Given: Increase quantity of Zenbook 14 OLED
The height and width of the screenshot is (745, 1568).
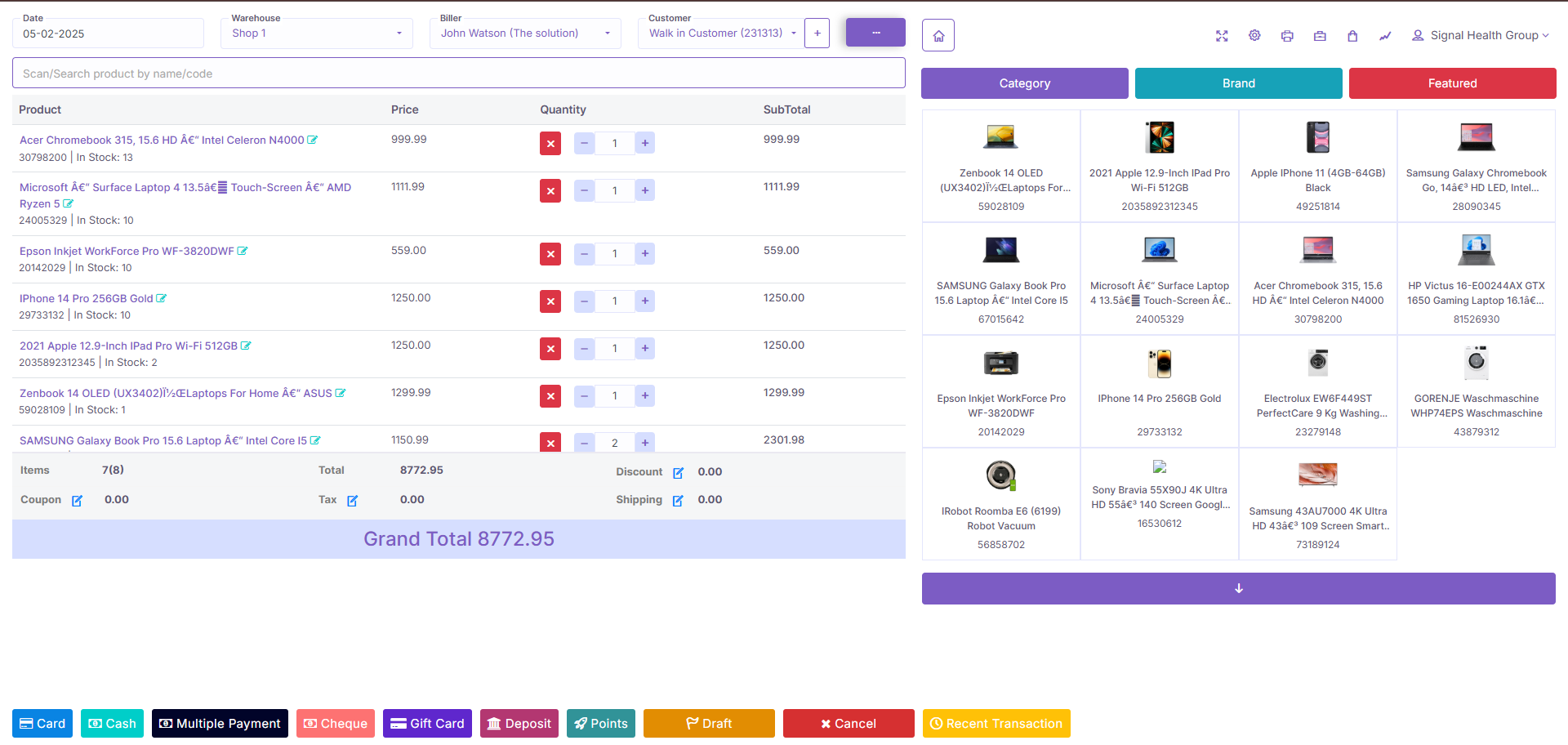Looking at the screenshot, I should (x=645, y=395).
